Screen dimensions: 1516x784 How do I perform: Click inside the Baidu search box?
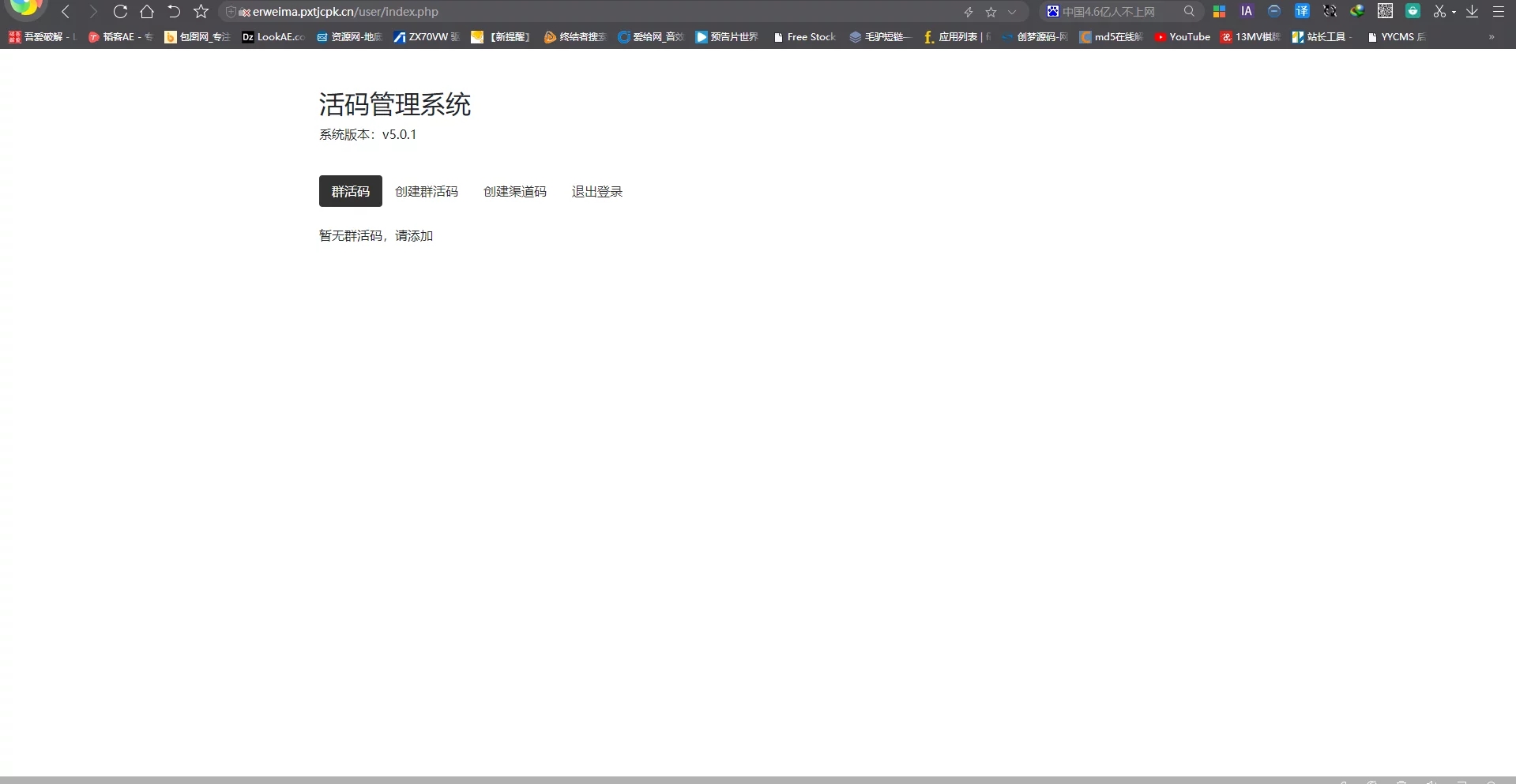(x=1114, y=12)
